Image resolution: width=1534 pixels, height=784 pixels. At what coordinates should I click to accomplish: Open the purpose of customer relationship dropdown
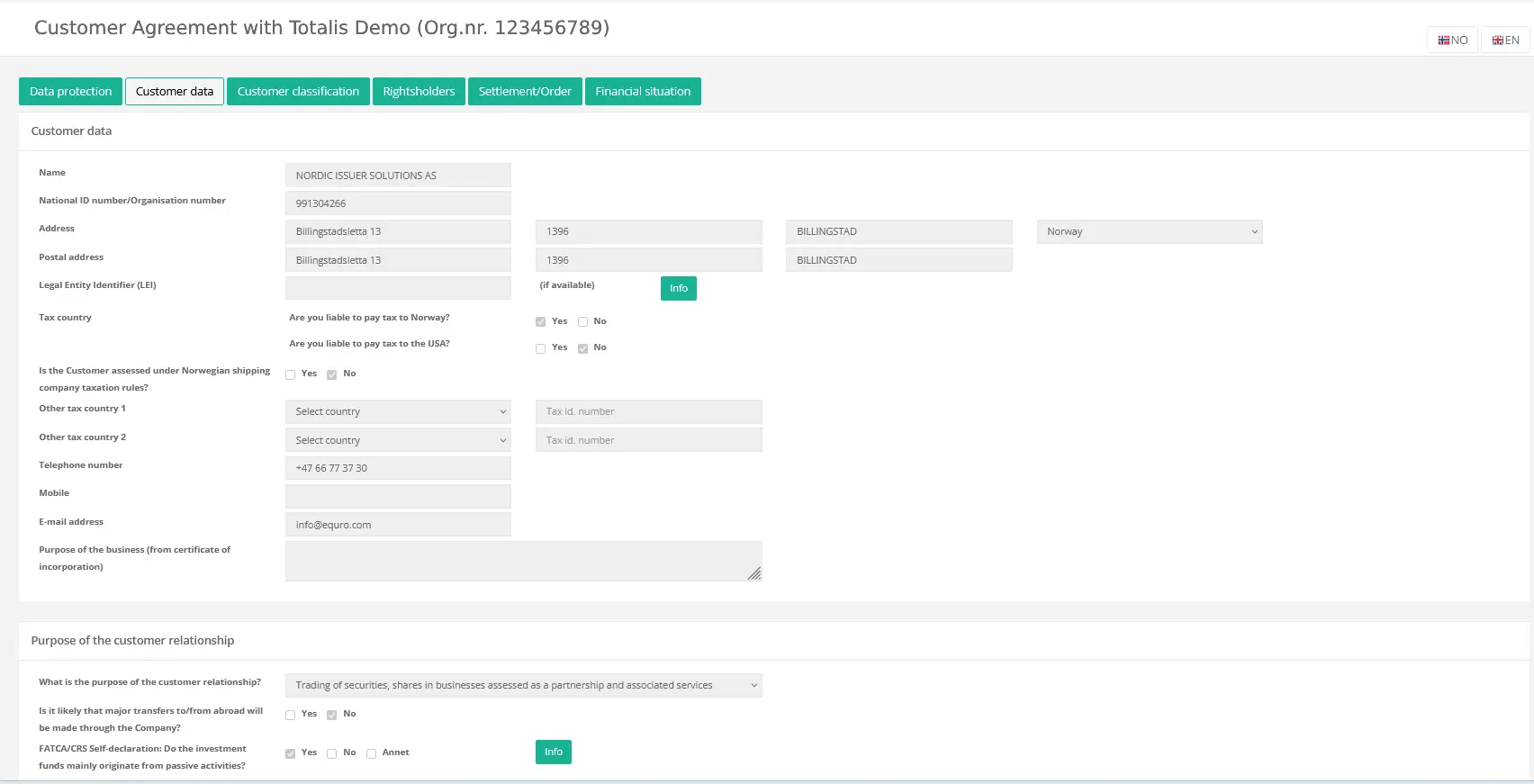(x=523, y=686)
